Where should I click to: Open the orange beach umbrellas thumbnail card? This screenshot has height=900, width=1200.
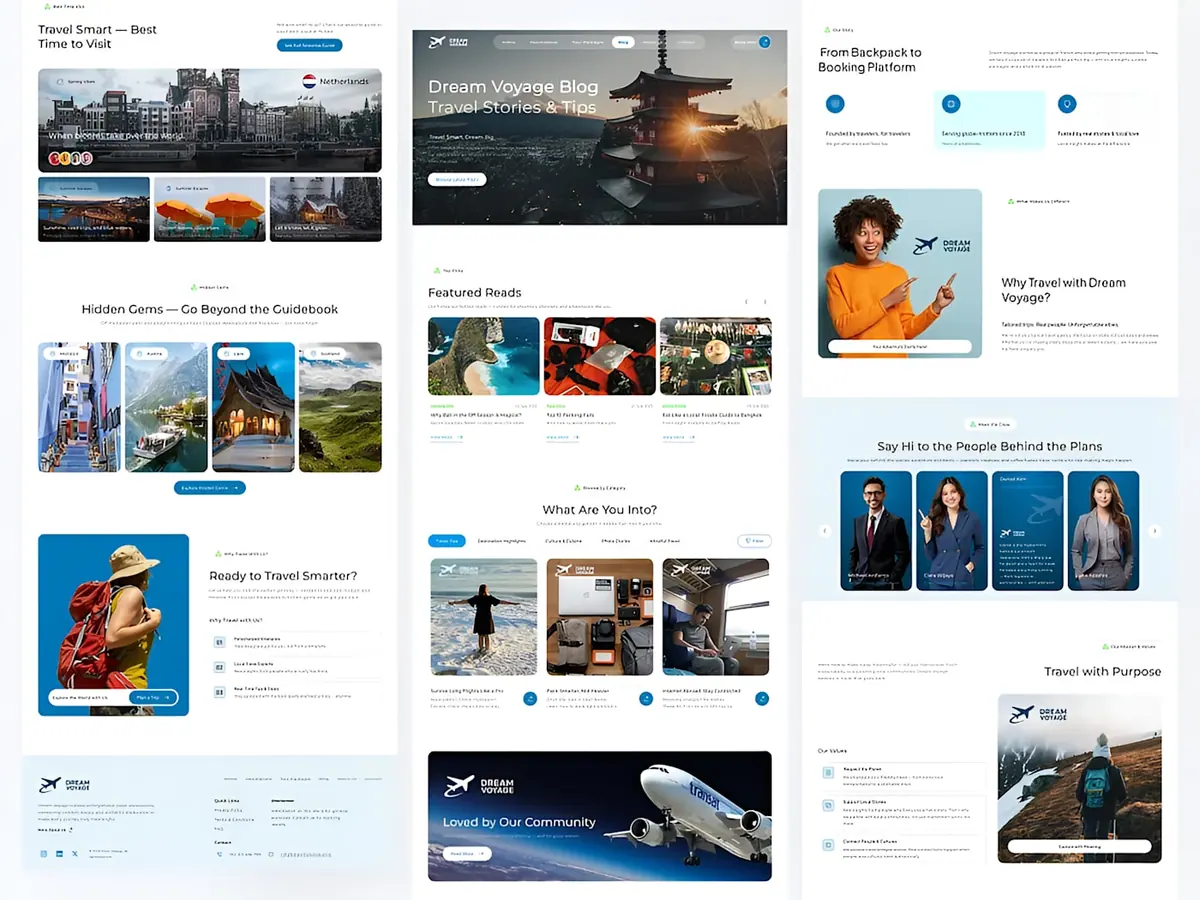pyautogui.click(x=210, y=209)
